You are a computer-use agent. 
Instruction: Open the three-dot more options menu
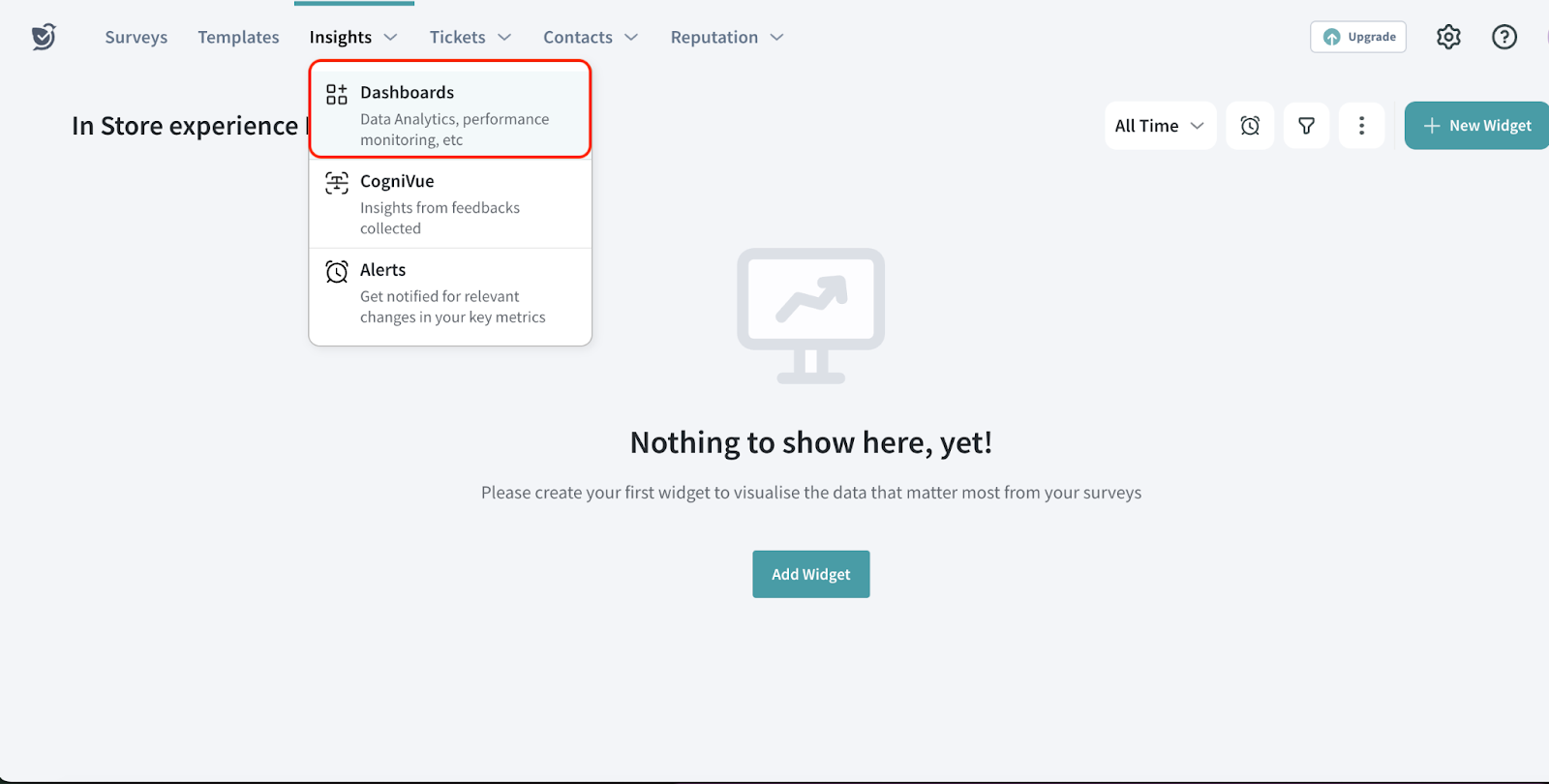(x=1361, y=126)
